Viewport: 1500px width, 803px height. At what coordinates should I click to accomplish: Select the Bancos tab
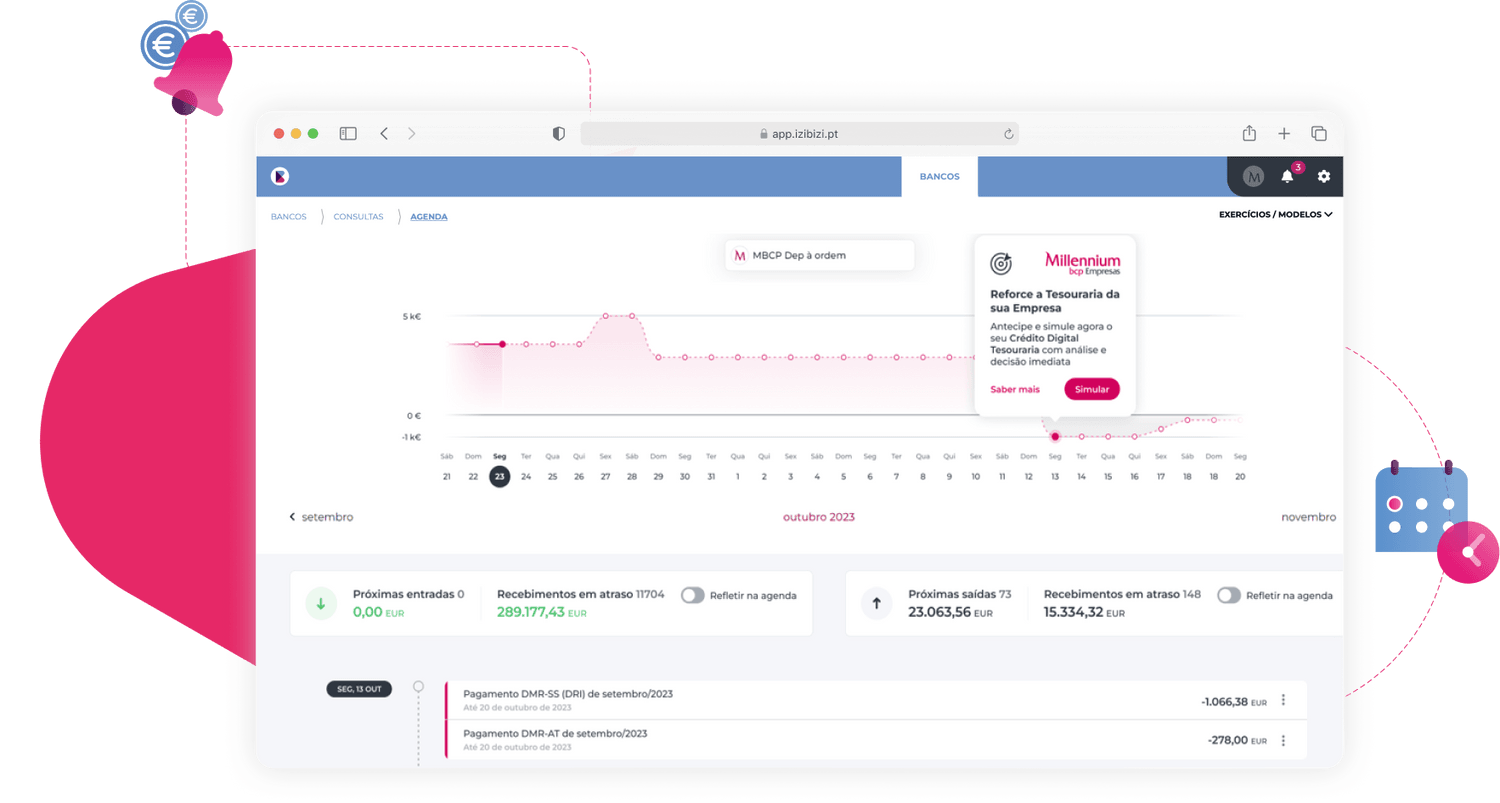939,177
